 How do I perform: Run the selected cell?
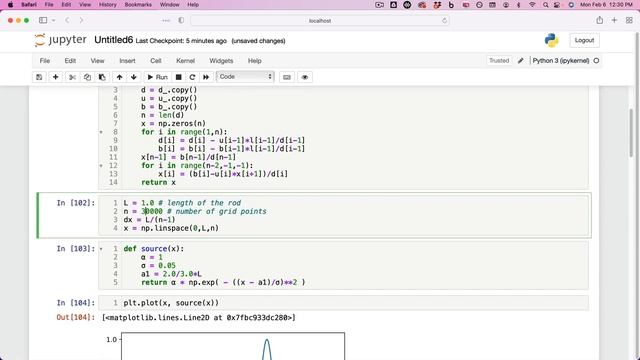pos(158,77)
